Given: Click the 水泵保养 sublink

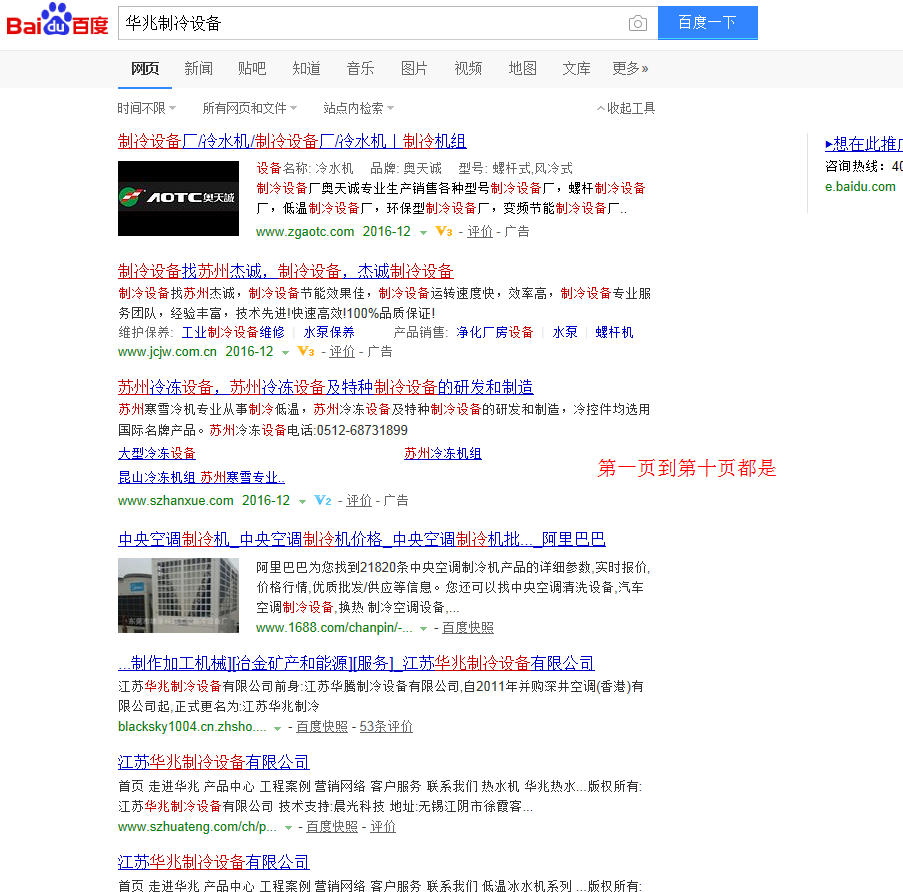Looking at the screenshot, I should pyautogui.click(x=329, y=332).
